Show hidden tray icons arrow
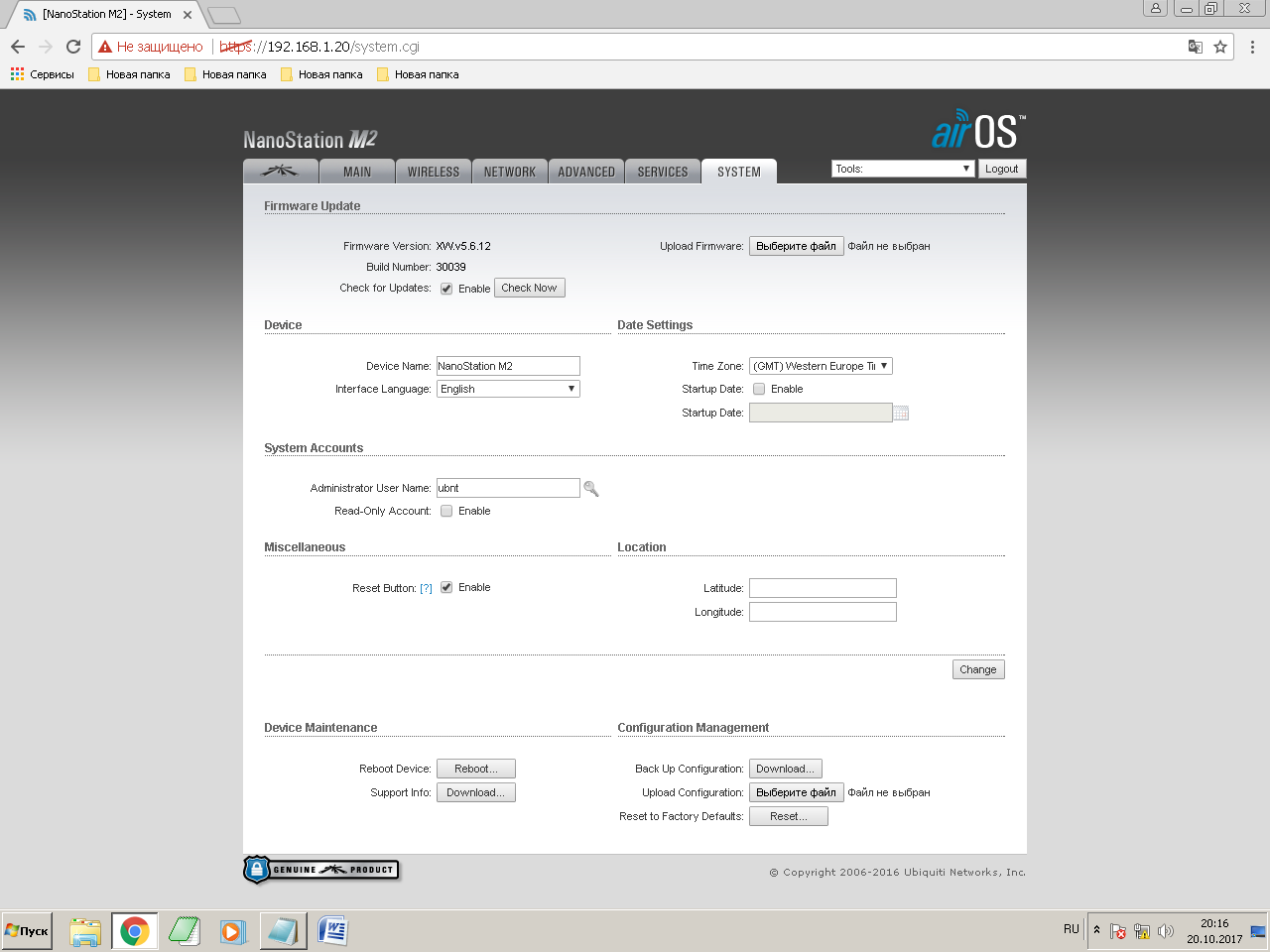This screenshot has height=952, width=1270. (x=1096, y=930)
